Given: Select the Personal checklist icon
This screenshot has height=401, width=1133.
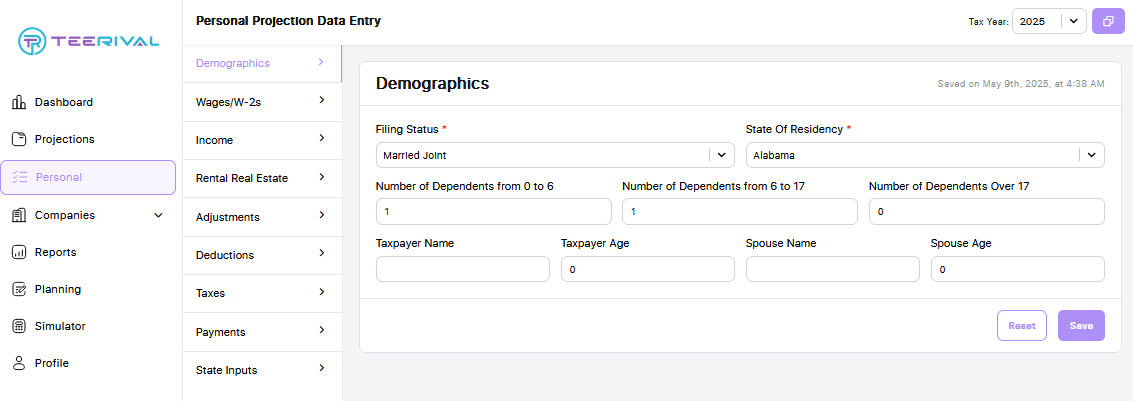Looking at the screenshot, I should (20, 177).
